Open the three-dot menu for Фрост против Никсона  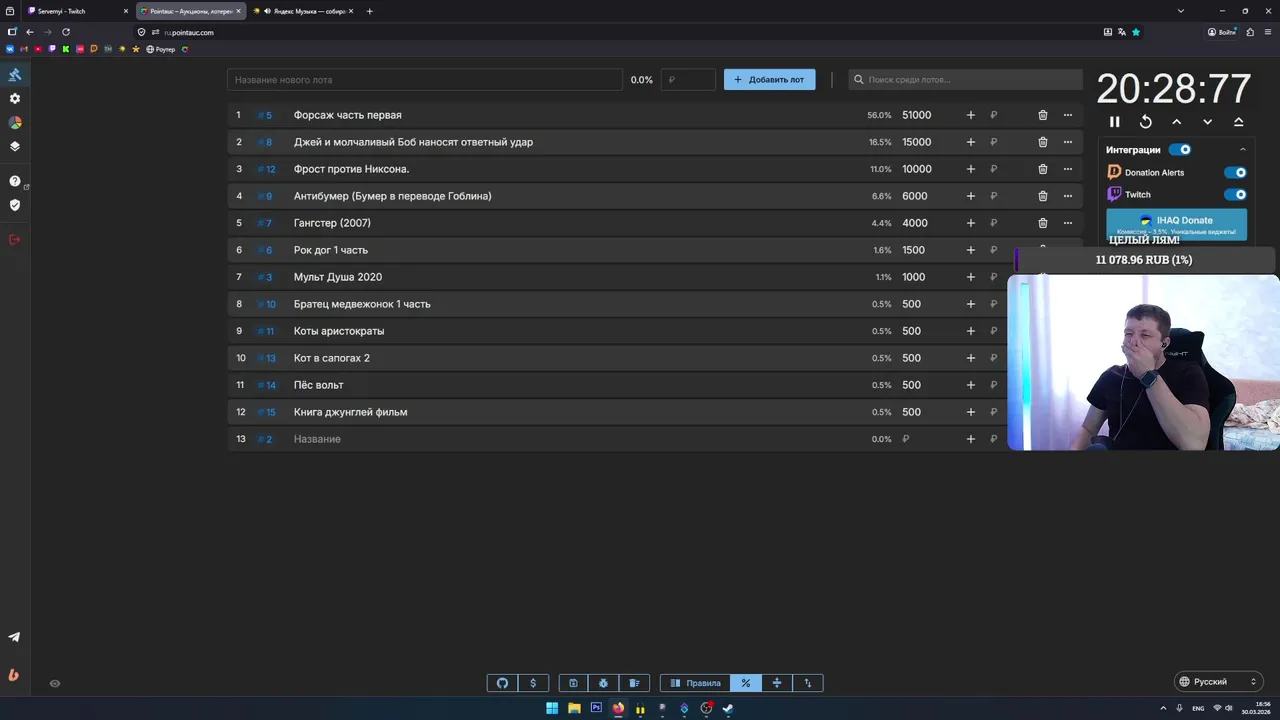point(1068,169)
